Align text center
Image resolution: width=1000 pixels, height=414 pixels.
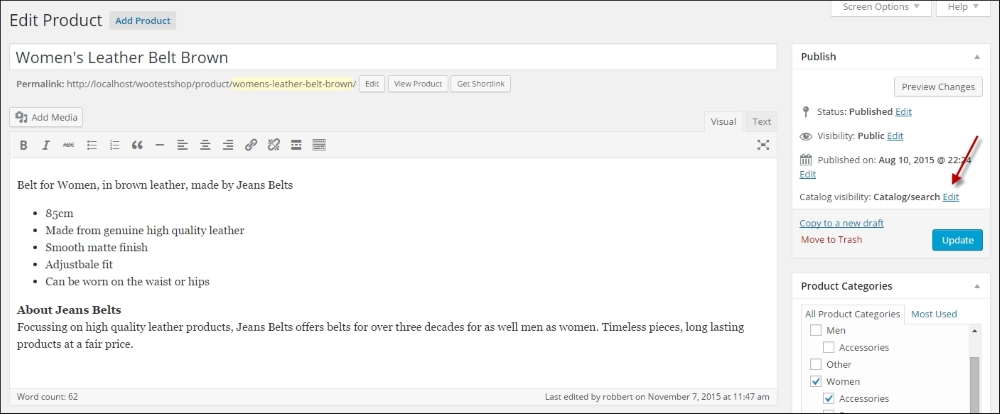205,145
